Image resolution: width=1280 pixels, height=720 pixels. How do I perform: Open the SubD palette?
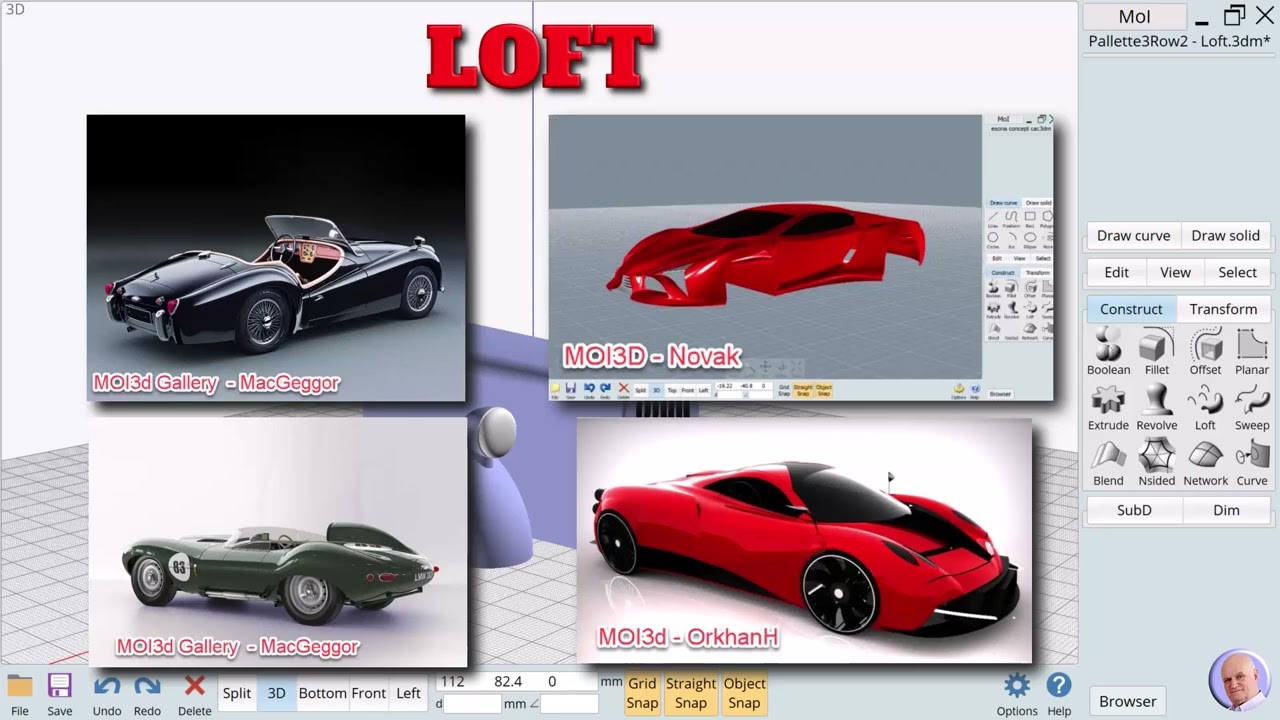1134,510
